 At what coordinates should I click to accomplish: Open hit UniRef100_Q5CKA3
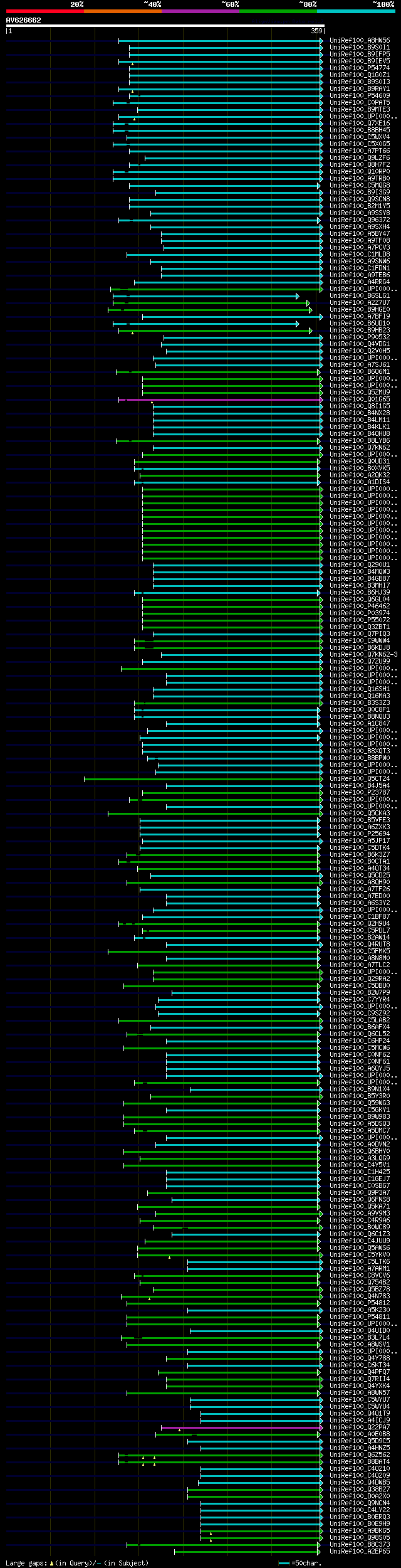360,813
